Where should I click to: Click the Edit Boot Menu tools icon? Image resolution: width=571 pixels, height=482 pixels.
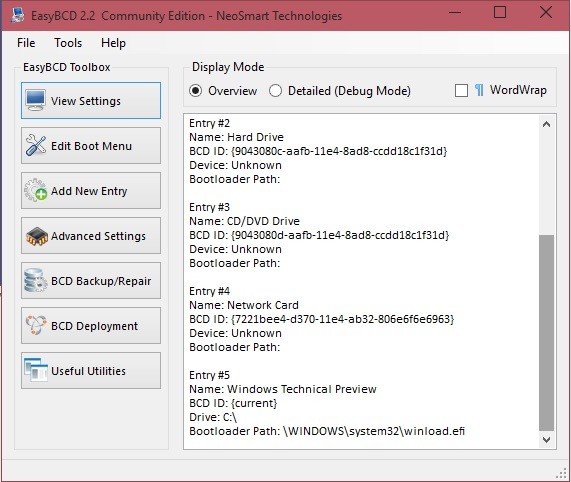(x=36, y=145)
